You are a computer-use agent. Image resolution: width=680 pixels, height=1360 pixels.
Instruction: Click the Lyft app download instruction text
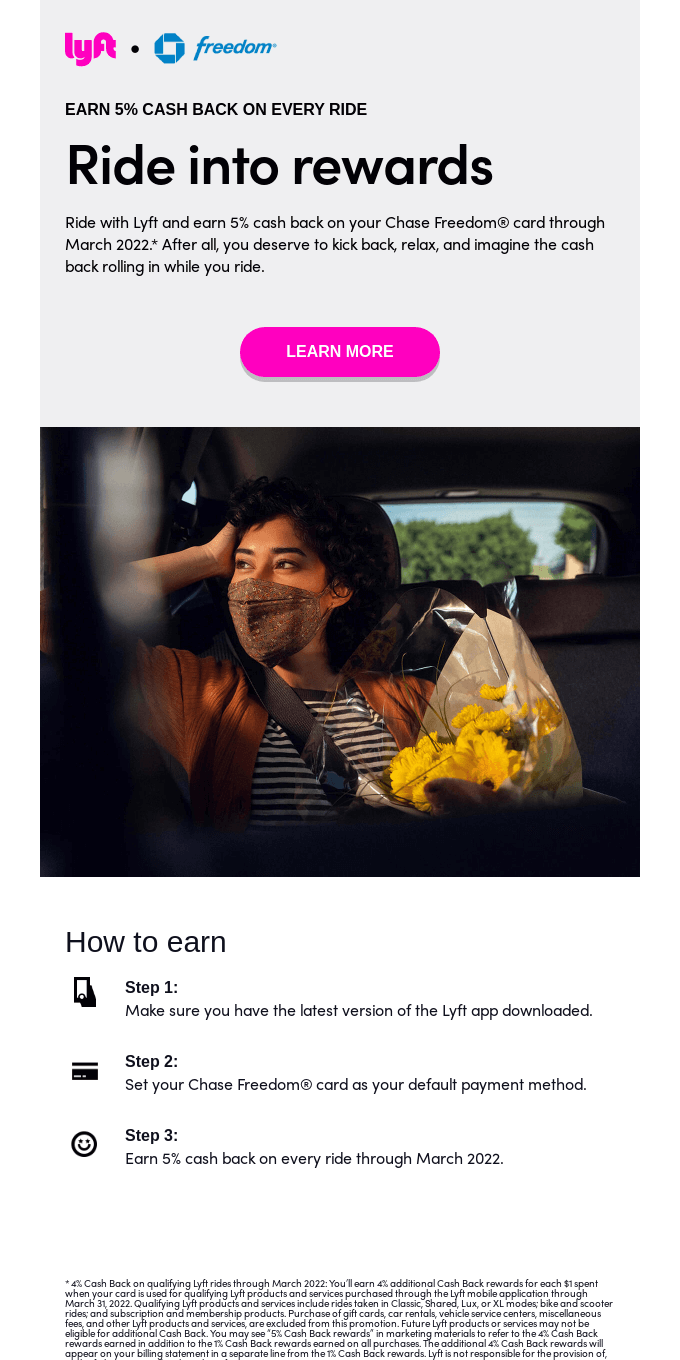(359, 1011)
